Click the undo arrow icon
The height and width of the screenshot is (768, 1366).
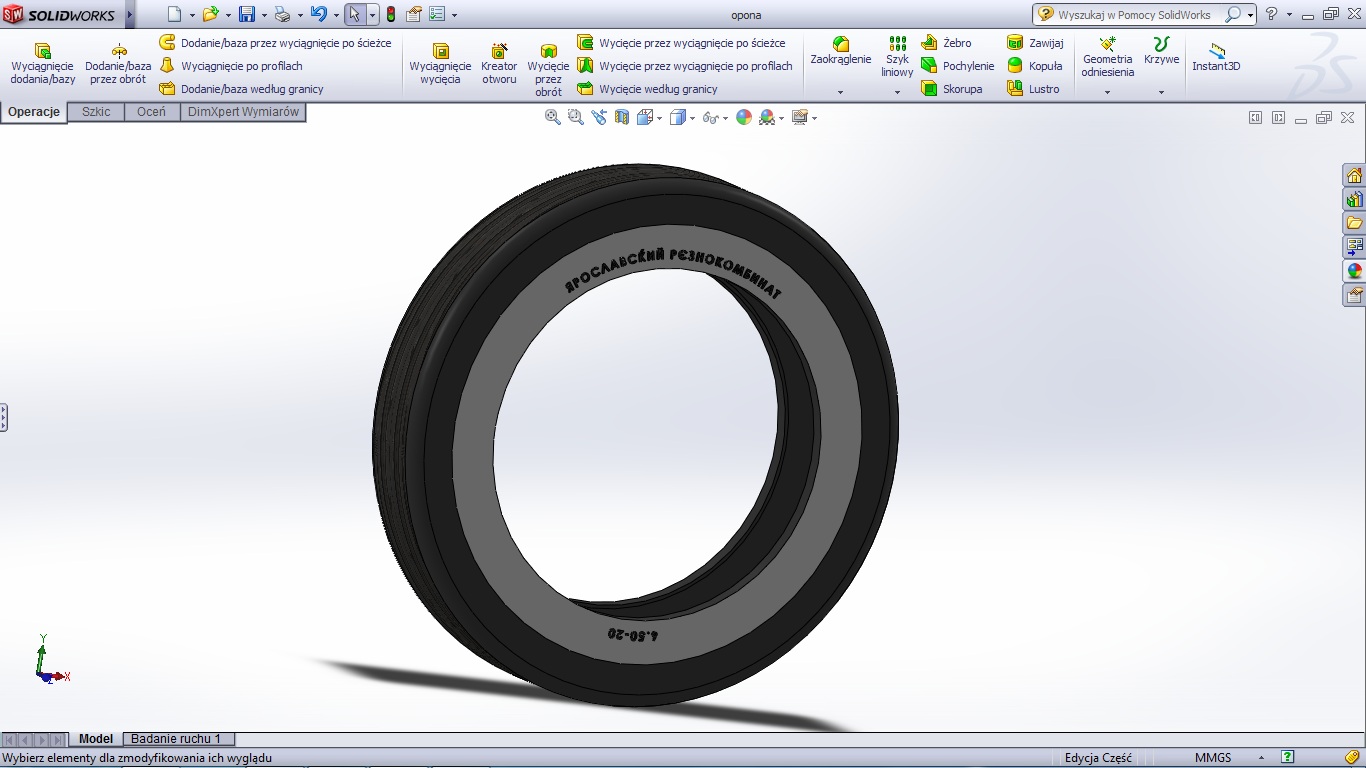(x=319, y=14)
